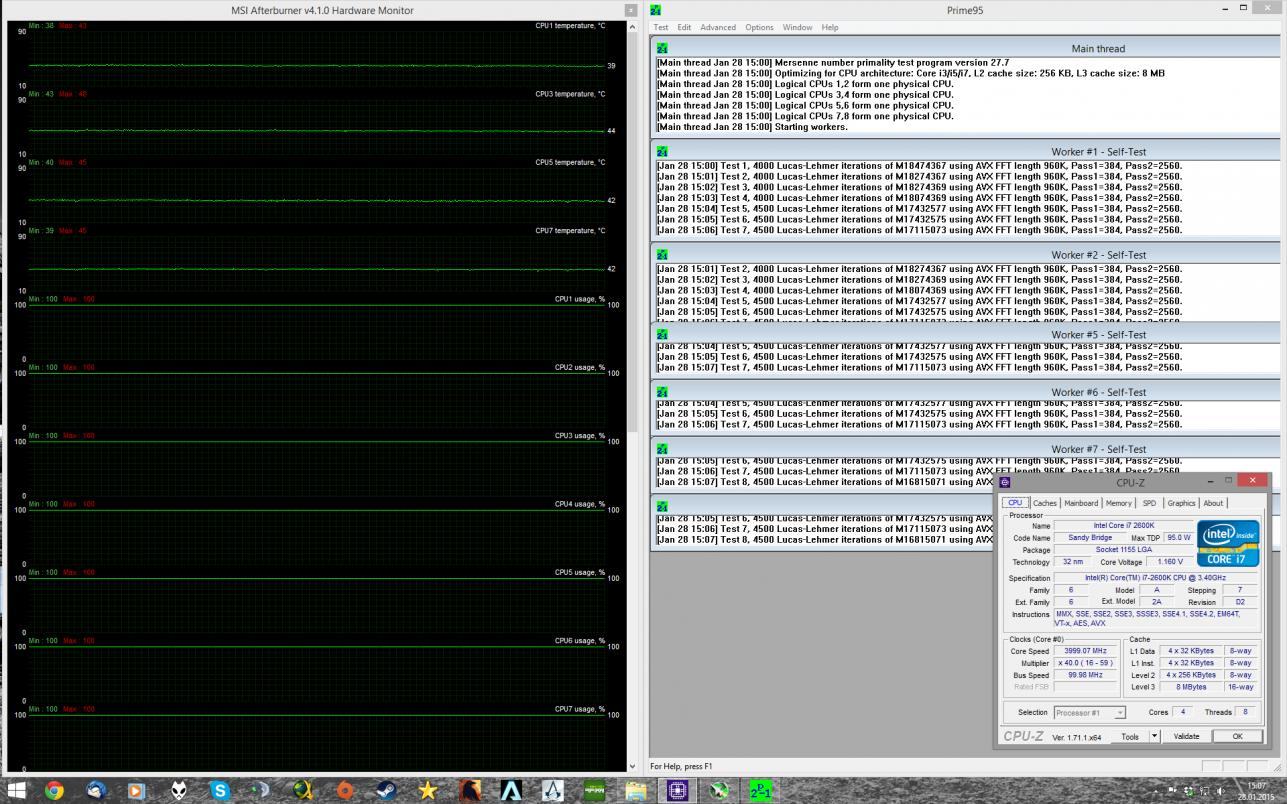Image resolution: width=1287 pixels, height=804 pixels.
Task: Click the yellow star taskbar icon
Action: (x=428, y=790)
